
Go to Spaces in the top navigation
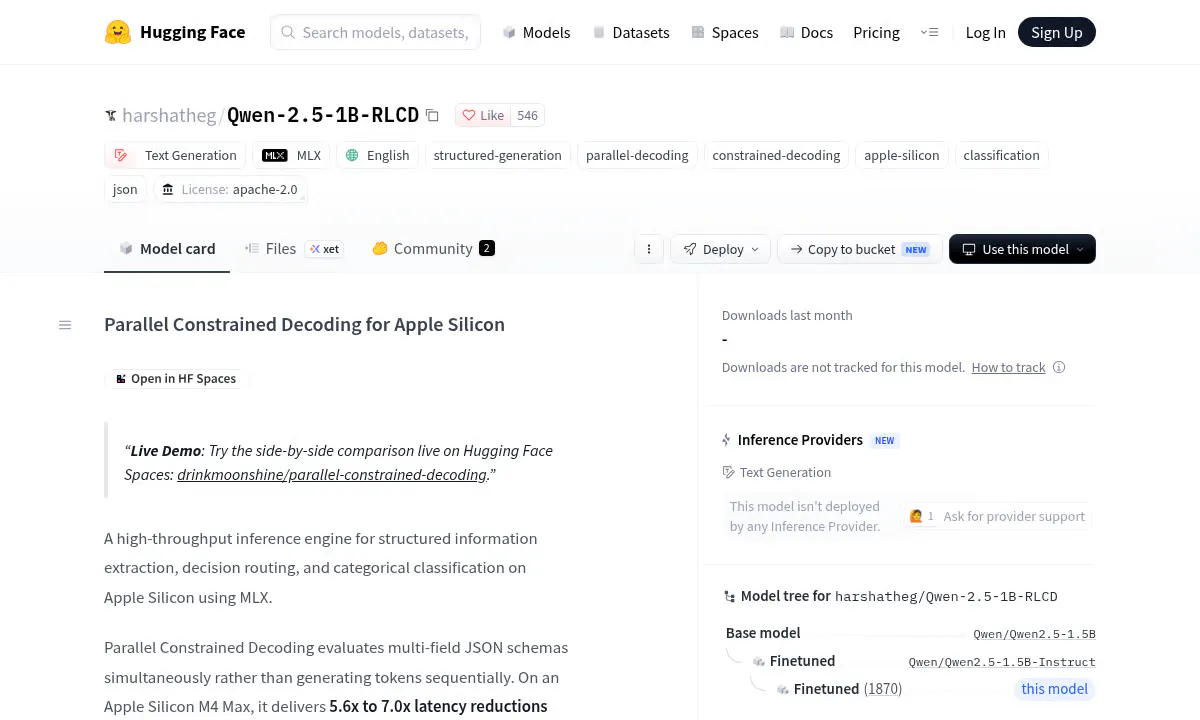coord(725,32)
